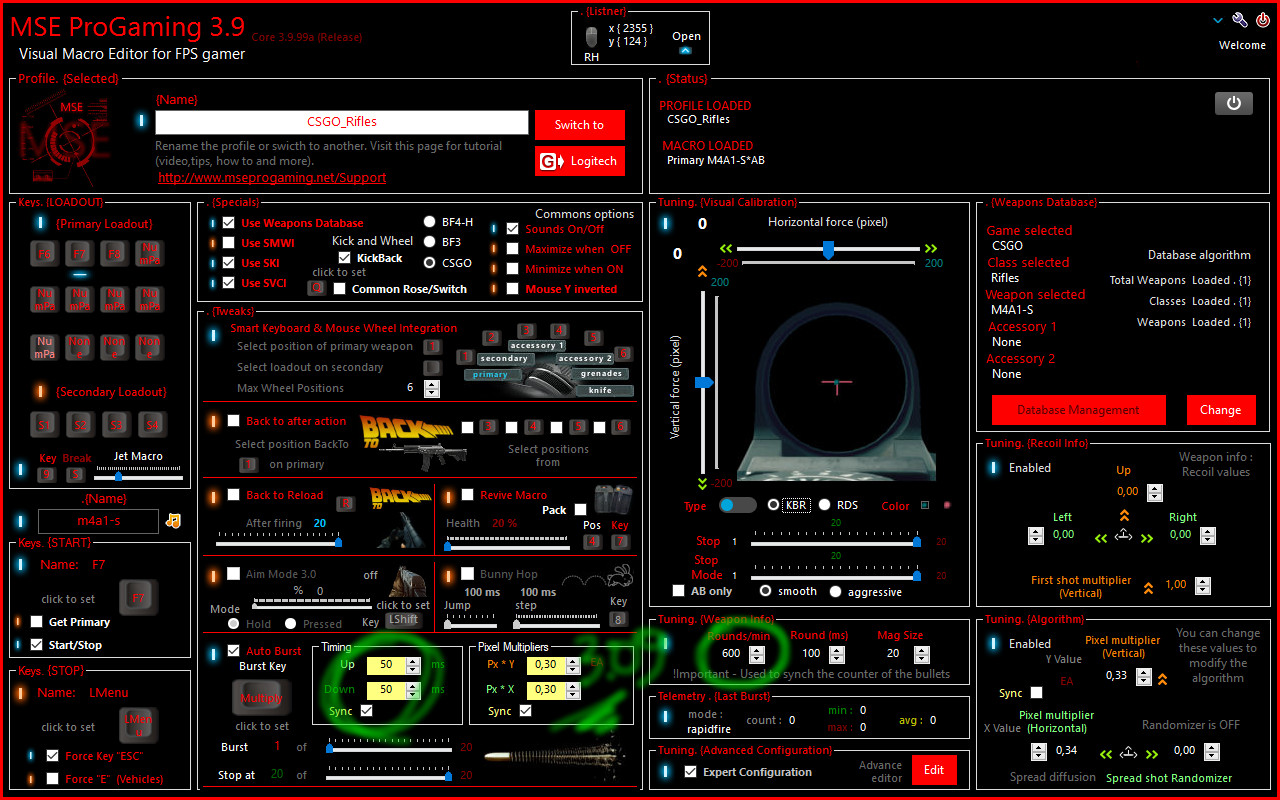Click orange up arrows above vertical force
1280x800 pixels.
pyautogui.click(x=702, y=271)
